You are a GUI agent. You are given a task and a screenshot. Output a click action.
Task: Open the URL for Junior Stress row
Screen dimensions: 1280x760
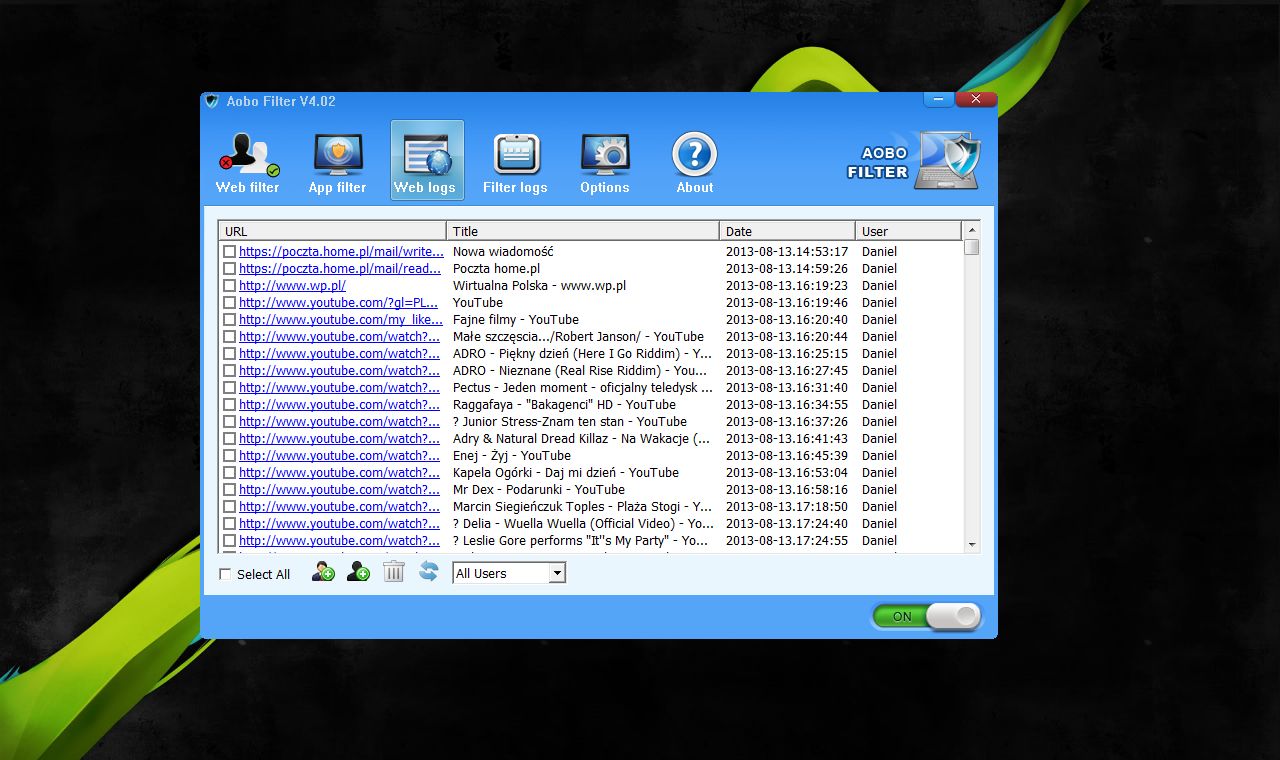(x=339, y=422)
